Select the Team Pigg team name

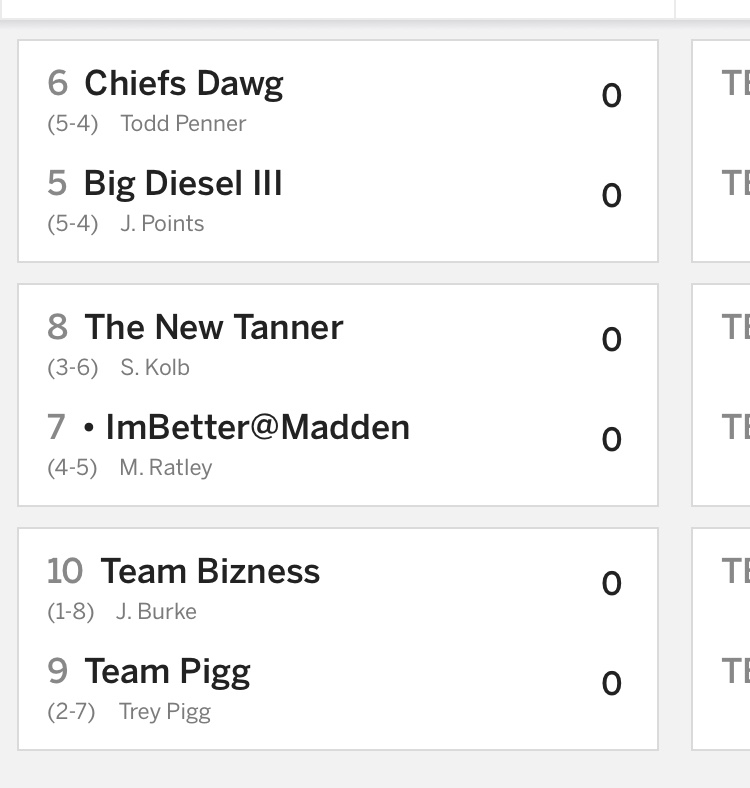[x=167, y=672]
